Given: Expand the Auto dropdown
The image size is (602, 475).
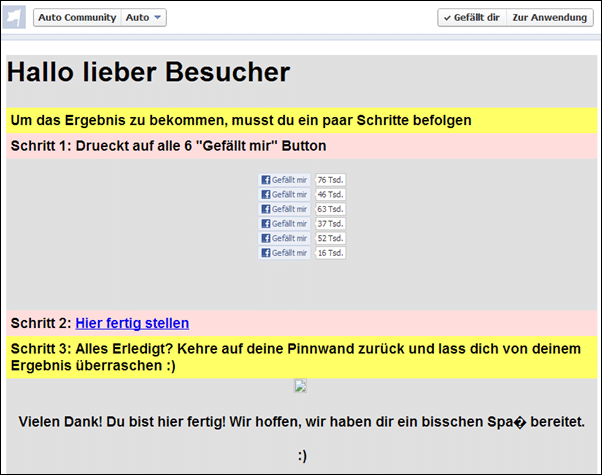Looking at the screenshot, I should [144, 18].
